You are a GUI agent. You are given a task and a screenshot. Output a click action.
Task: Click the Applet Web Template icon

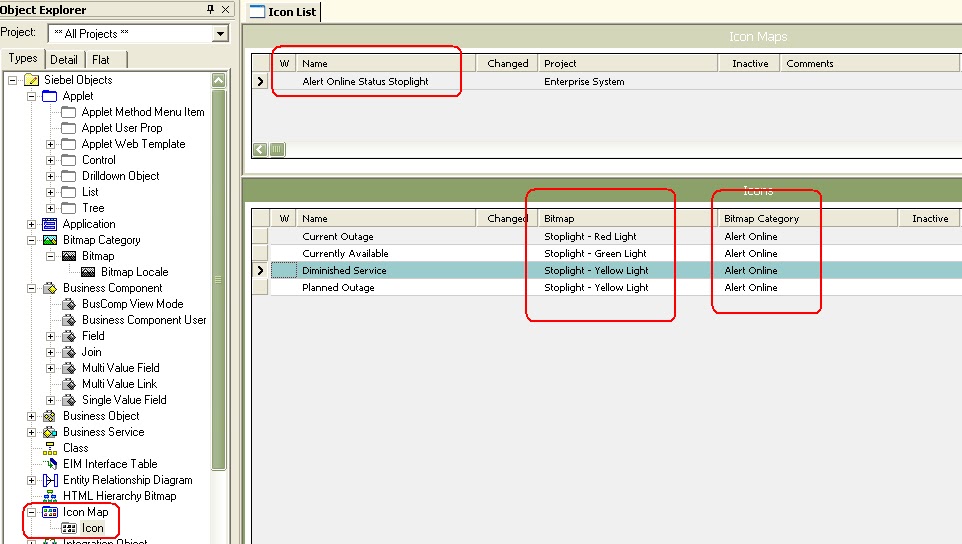69,144
